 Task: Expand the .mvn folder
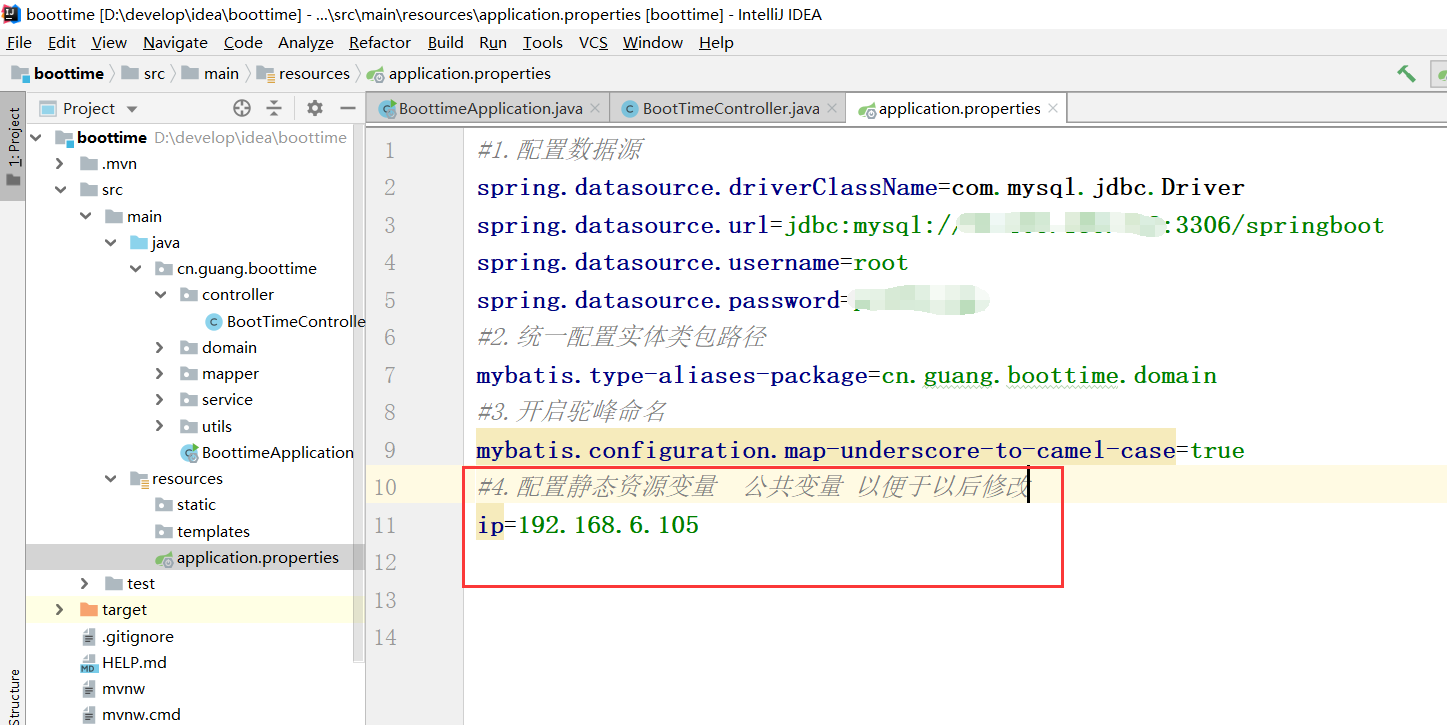click(x=61, y=163)
